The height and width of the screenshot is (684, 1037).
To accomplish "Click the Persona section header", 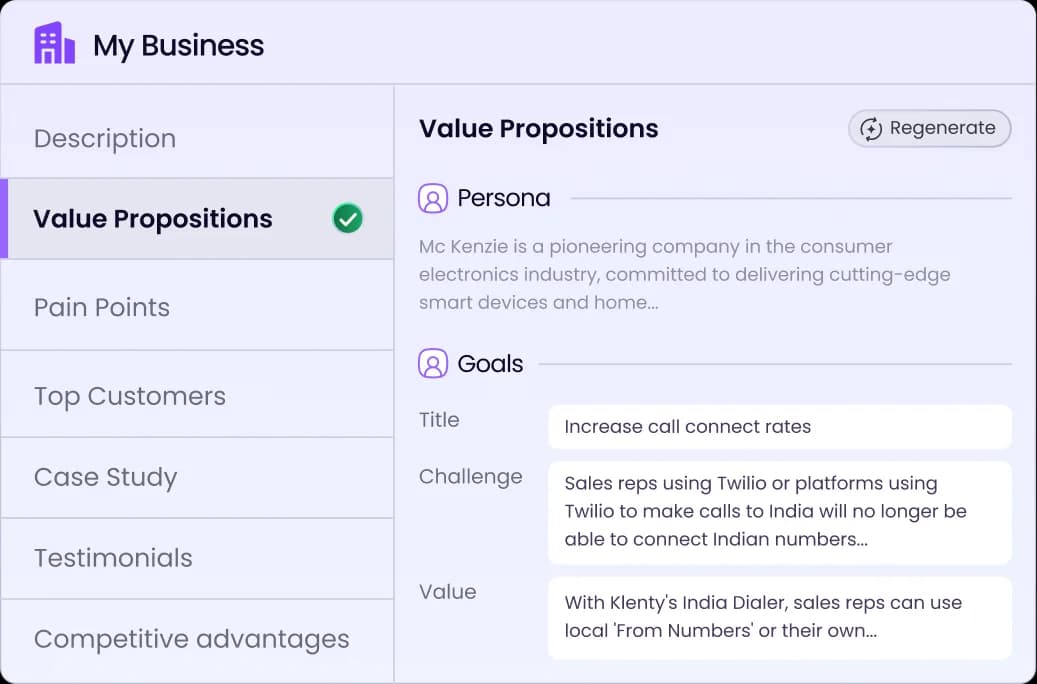I will [503, 198].
